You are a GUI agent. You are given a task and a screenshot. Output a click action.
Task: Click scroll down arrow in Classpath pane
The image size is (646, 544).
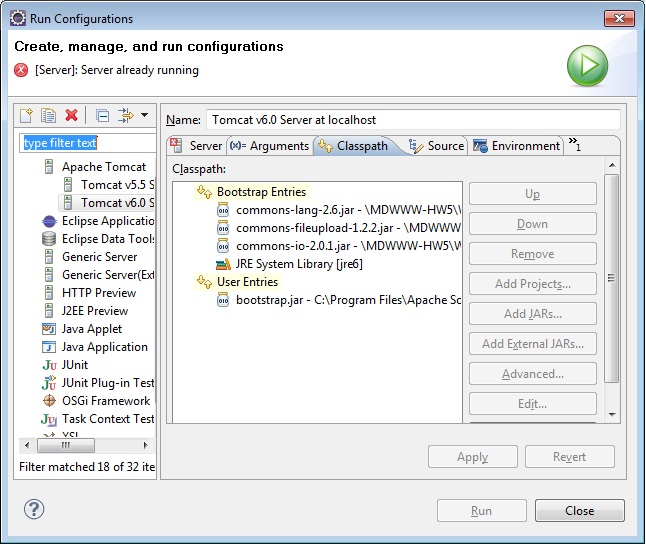click(x=612, y=415)
